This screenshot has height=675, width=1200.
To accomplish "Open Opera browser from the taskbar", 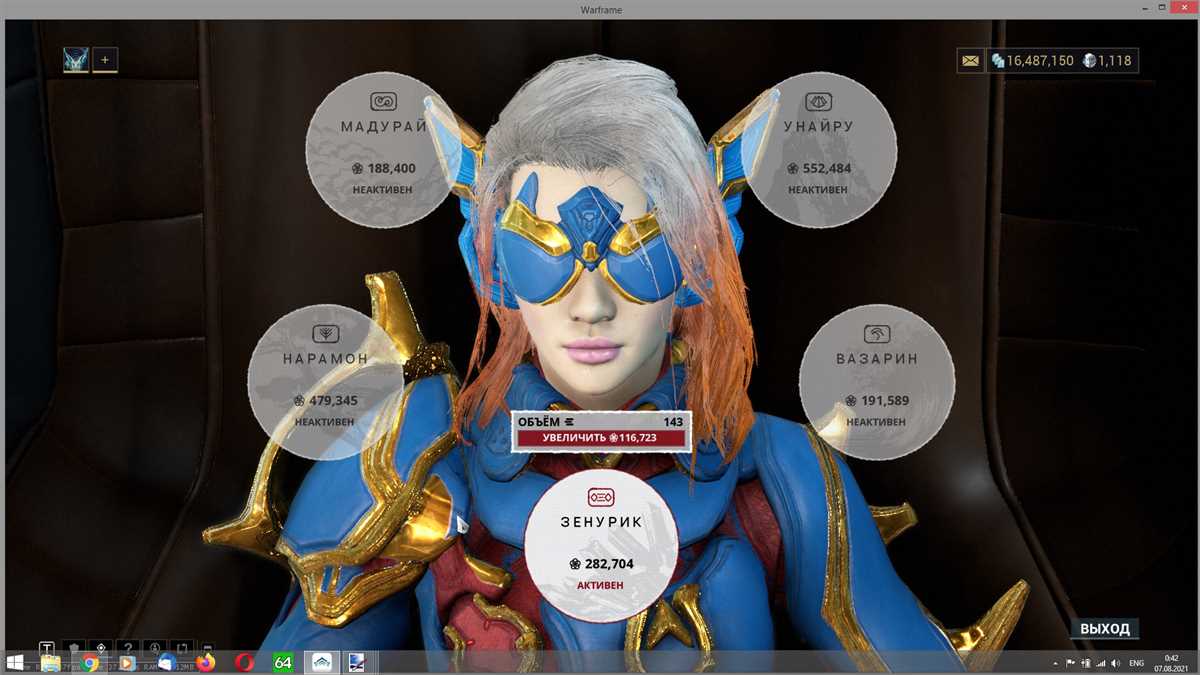I will (245, 662).
